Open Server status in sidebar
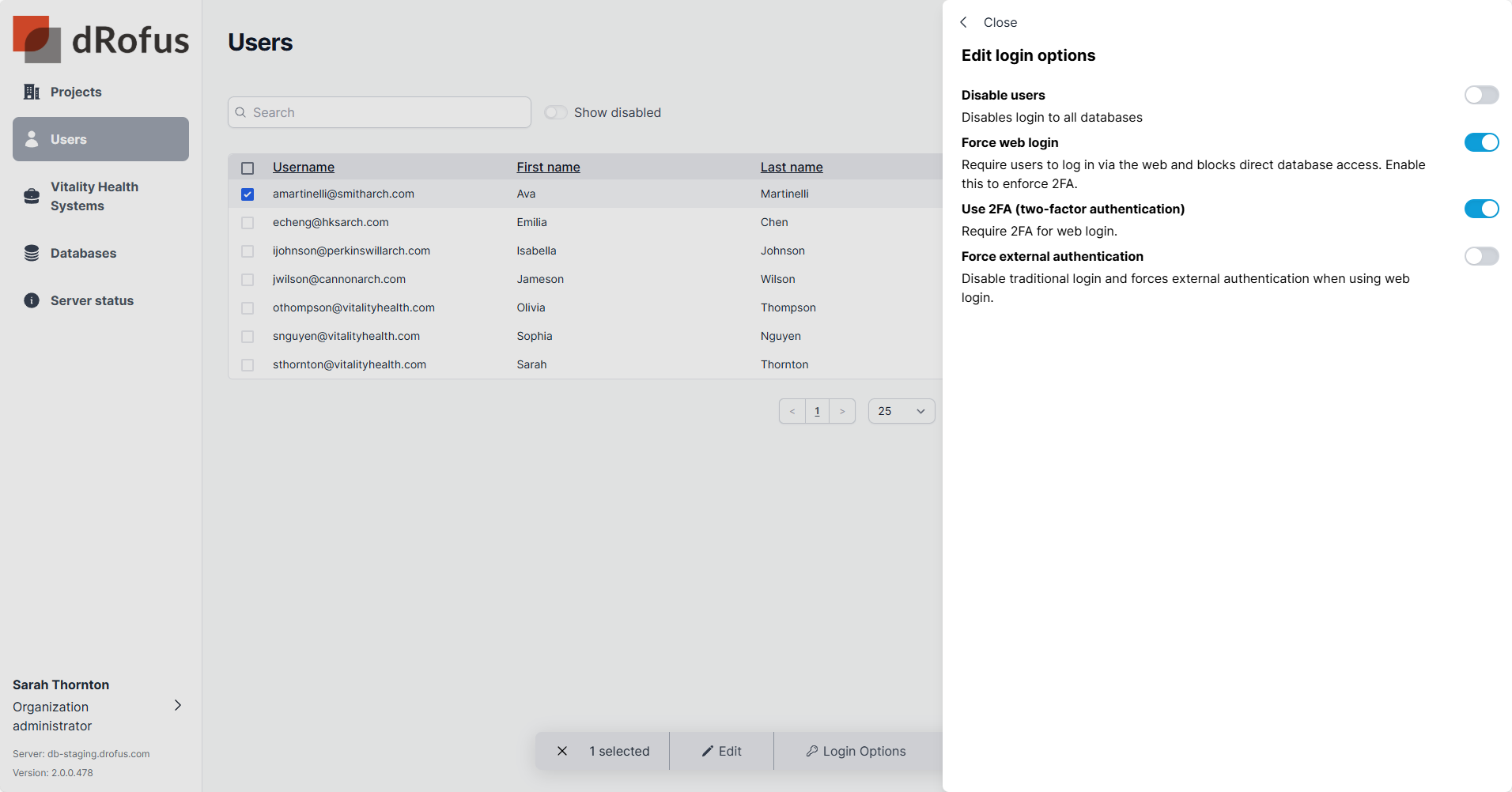1512x792 pixels. pos(92,300)
